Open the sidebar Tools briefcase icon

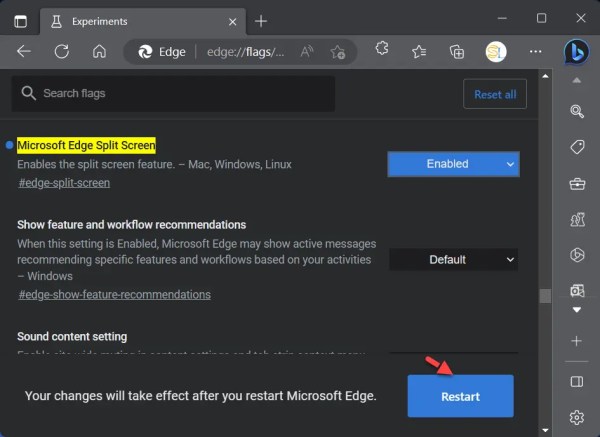pyautogui.click(x=577, y=184)
